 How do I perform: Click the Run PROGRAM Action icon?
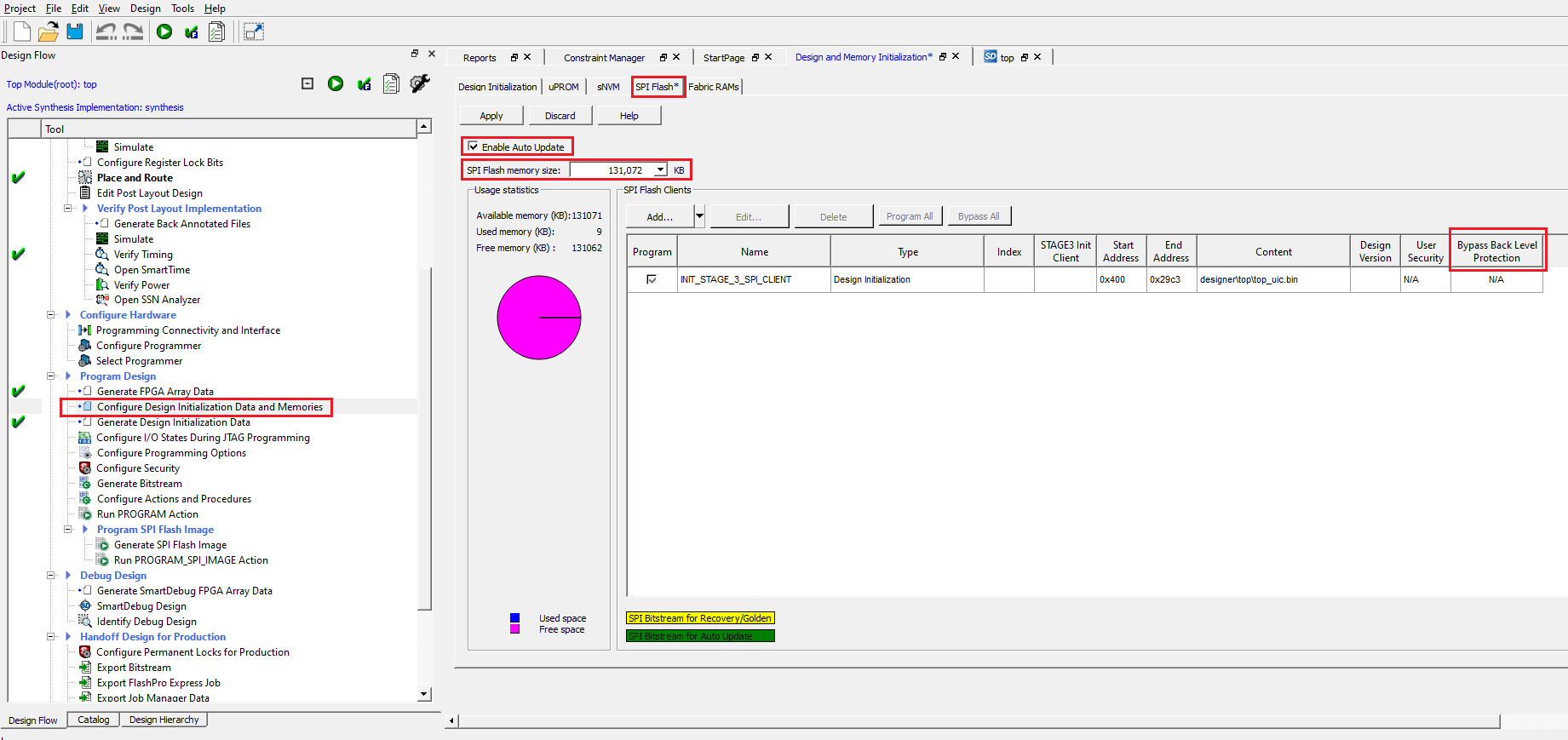pyautogui.click(x=85, y=513)
